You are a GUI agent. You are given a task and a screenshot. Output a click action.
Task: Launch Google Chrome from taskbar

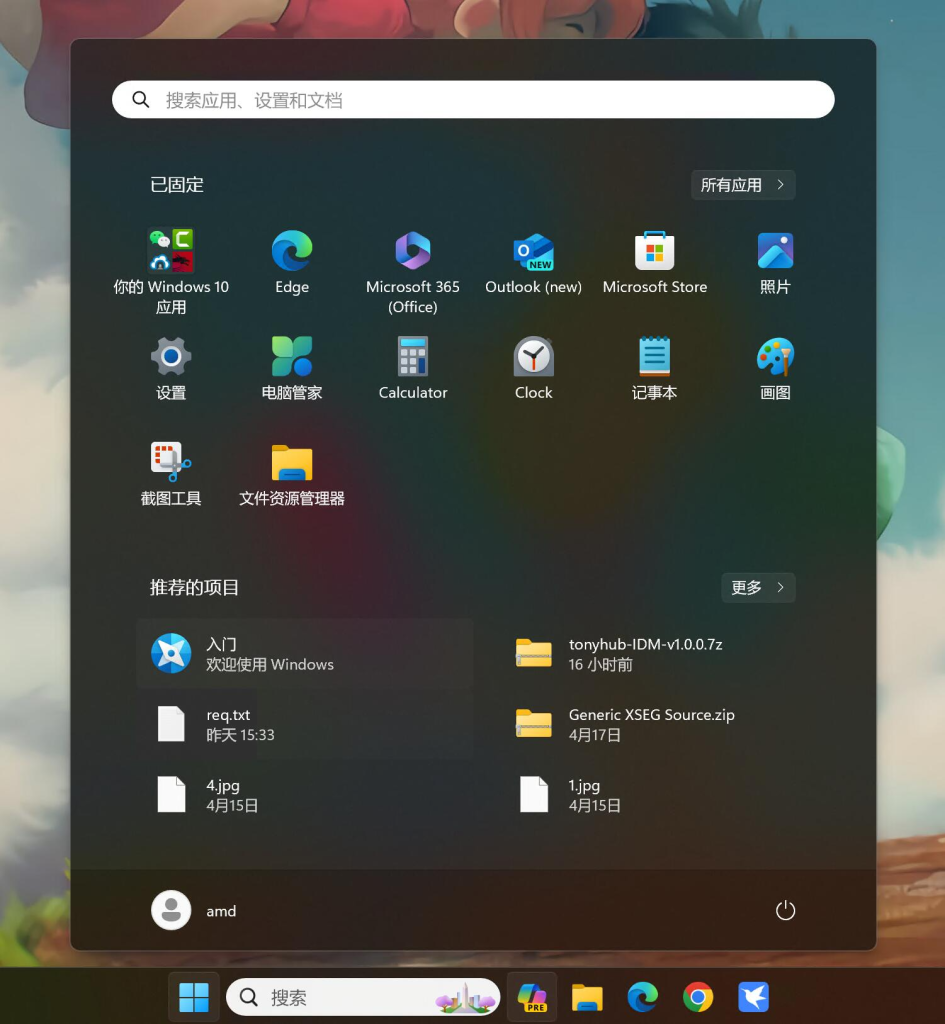tap(698, 997)
